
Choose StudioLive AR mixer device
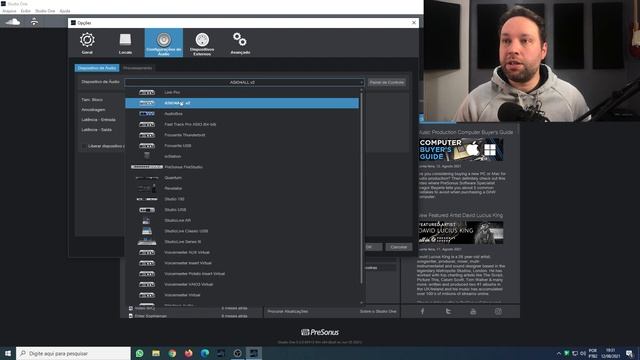click(x=242, y=220)
